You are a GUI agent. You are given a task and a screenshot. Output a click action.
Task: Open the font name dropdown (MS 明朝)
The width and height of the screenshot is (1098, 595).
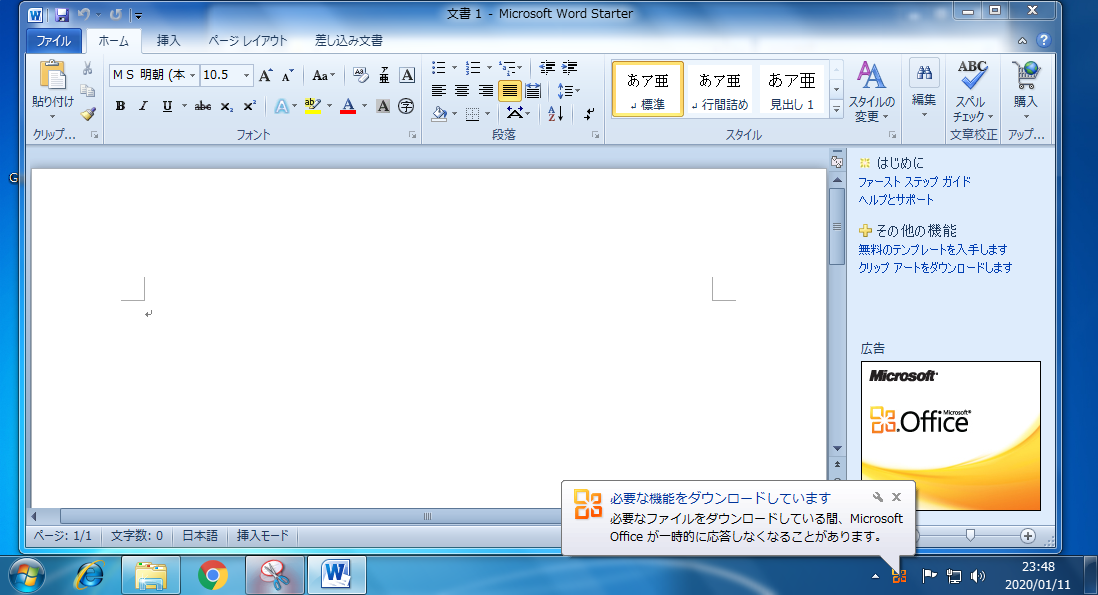point(193,76)
